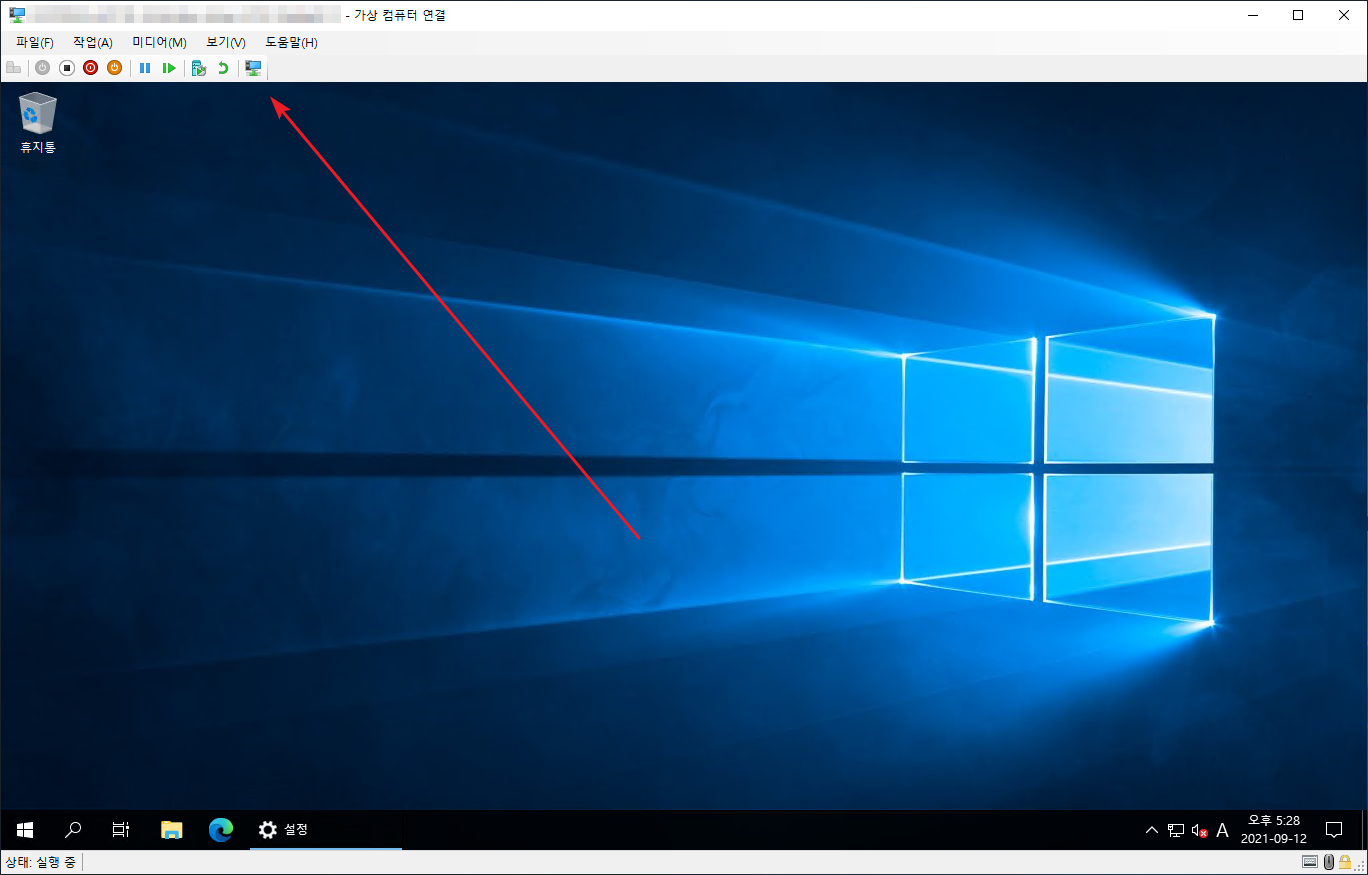This screenshot has width=1368, height=875.
Task: Click the 상태: 실행 중 status text
Action: point(41,862)
